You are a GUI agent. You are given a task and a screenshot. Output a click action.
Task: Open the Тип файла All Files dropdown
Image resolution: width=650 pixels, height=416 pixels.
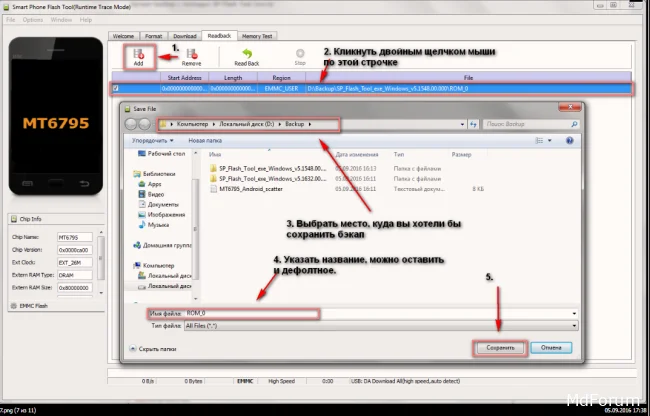[x=360, y=326]
